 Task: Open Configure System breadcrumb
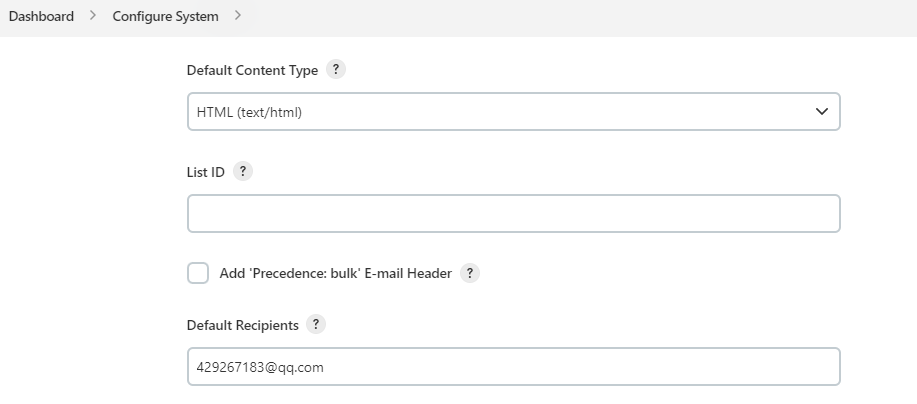tap(165, 16)
